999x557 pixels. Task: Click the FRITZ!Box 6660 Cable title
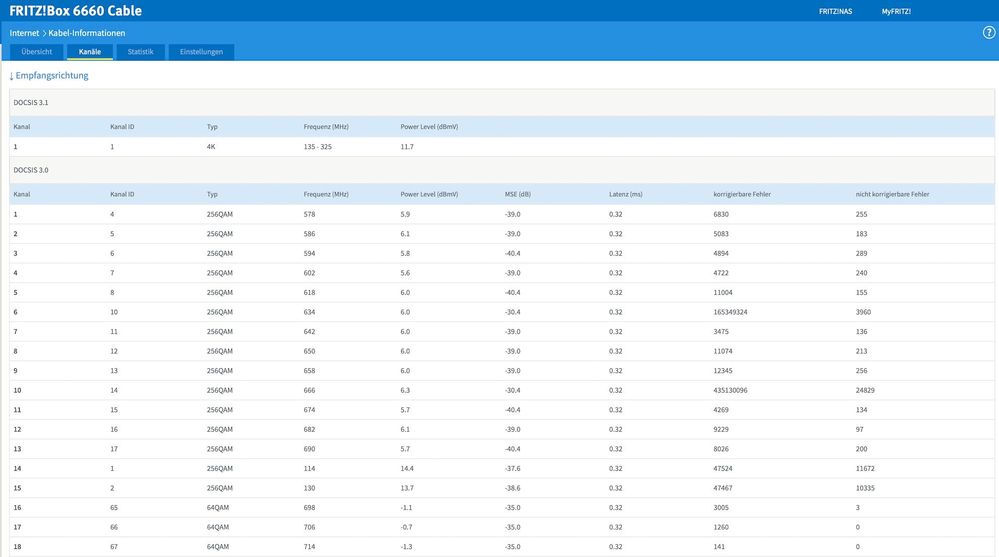pos(75,11)
